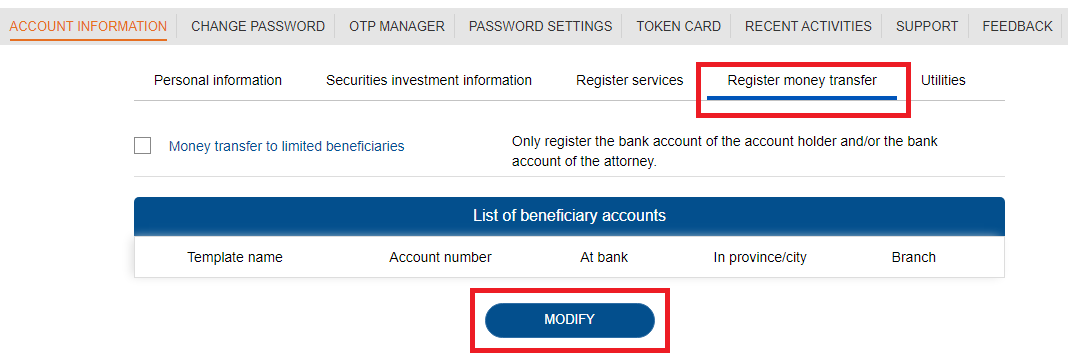
Task: Select the Personal information sub-tab
Action: pos(218,80)
